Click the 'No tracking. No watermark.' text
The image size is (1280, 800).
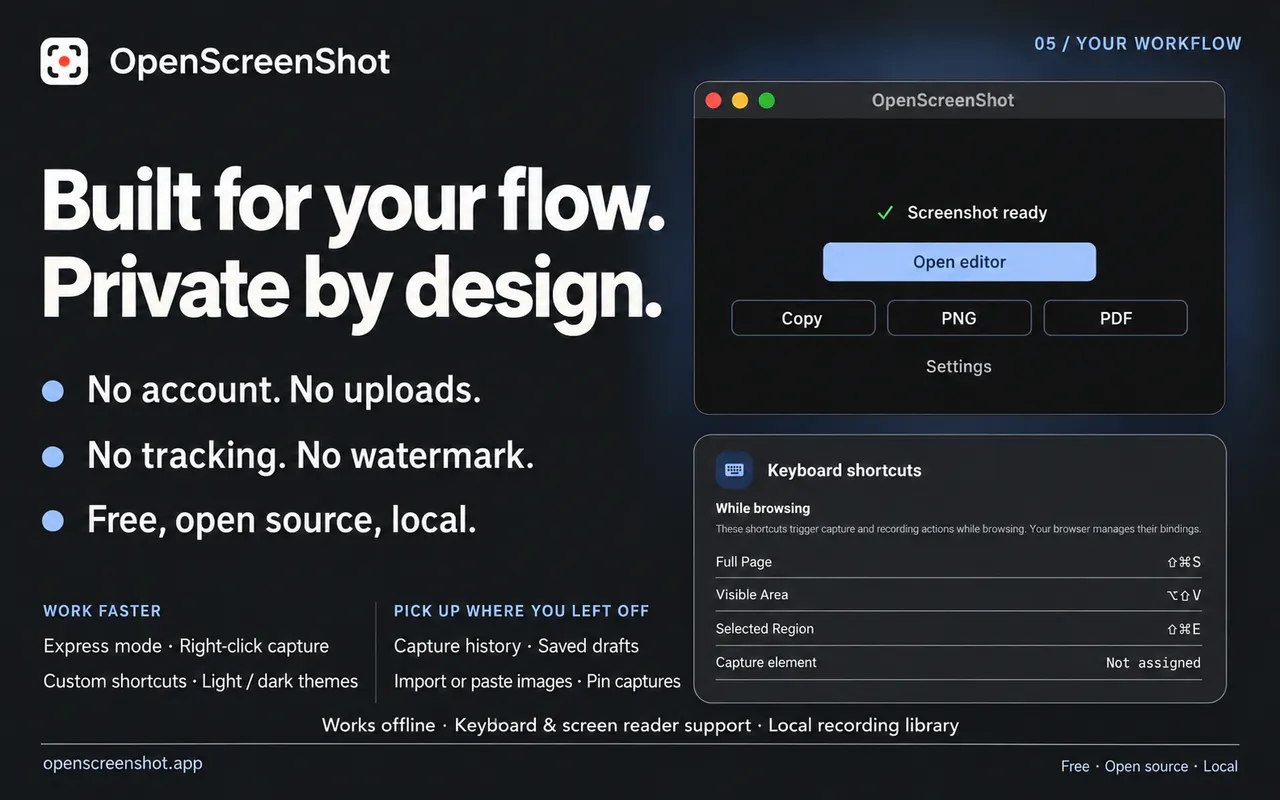coord(311,456)
